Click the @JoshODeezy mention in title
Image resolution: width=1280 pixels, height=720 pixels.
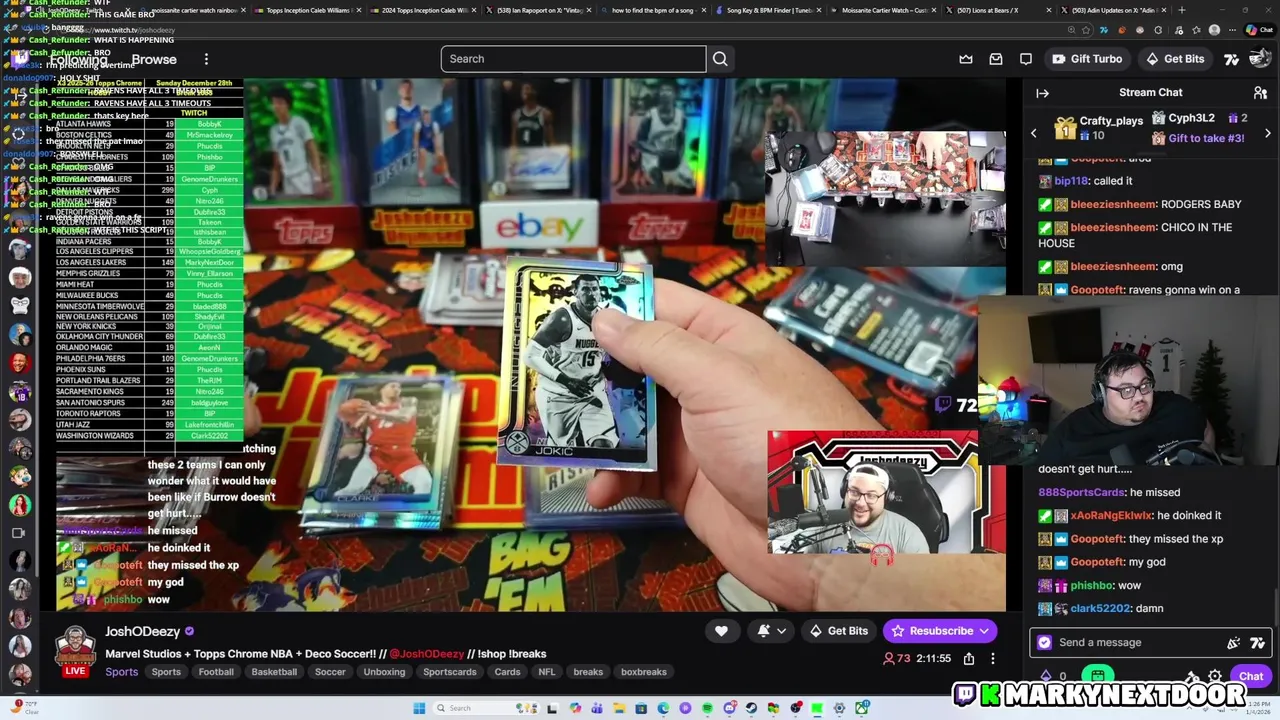(x=427, y=654)
